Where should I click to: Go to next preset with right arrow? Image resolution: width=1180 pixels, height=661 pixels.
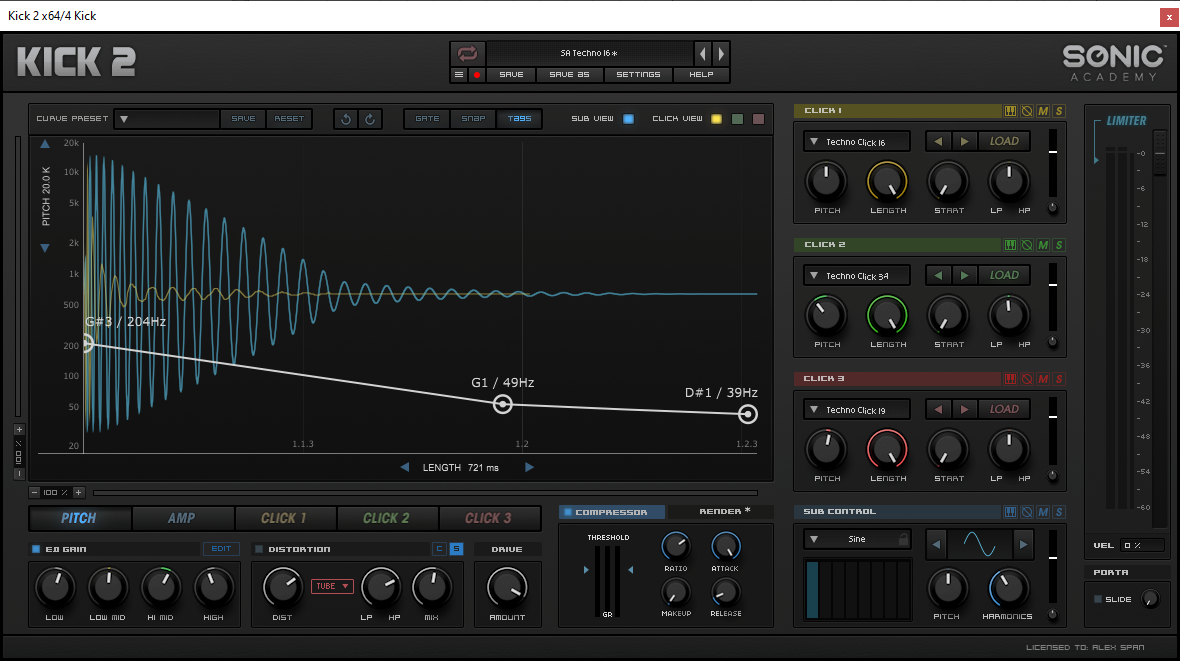pyautogui.click(x=721, y=53)
